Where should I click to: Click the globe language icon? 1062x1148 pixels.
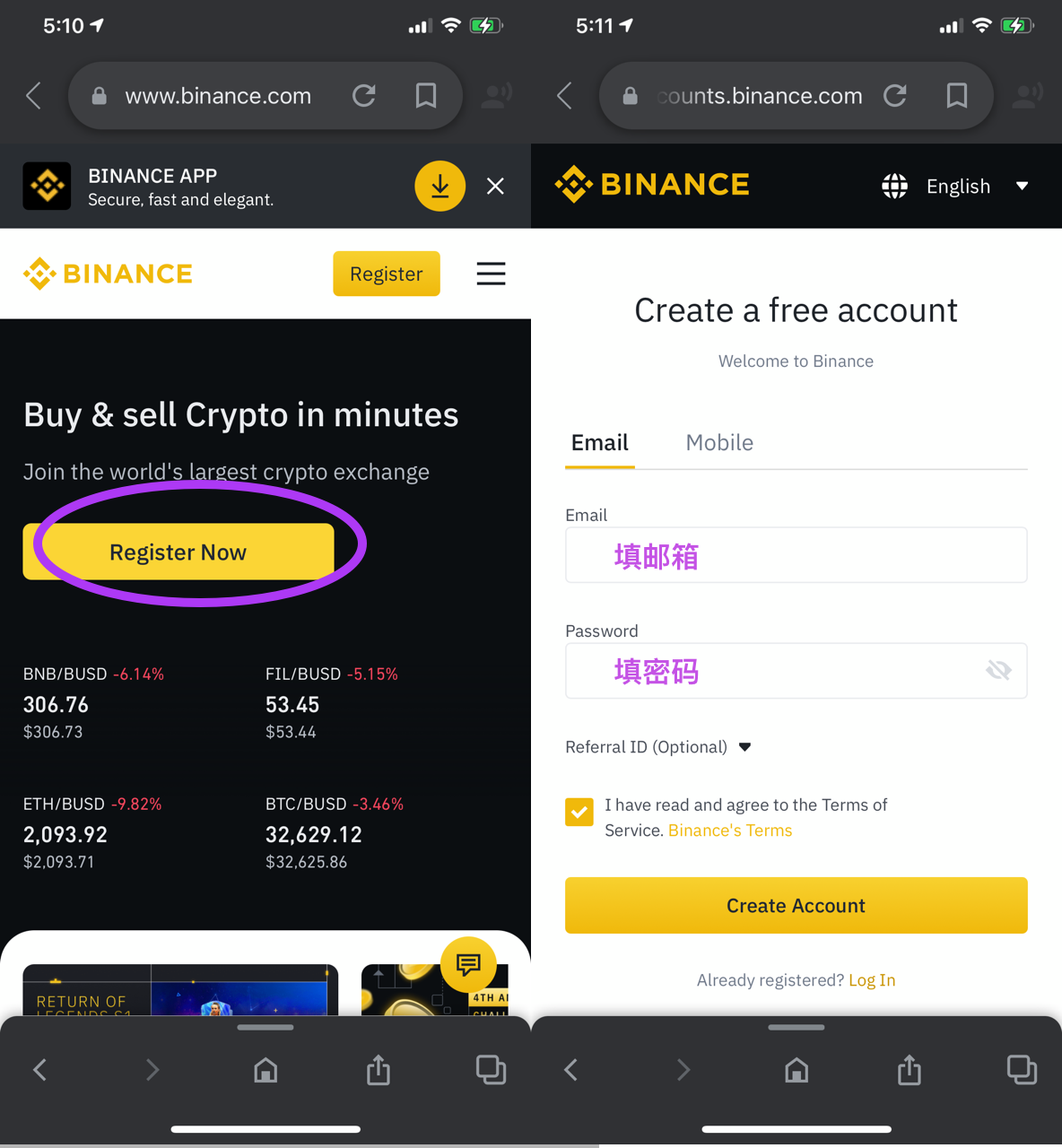pyautogui.click(x=893, y=186)
